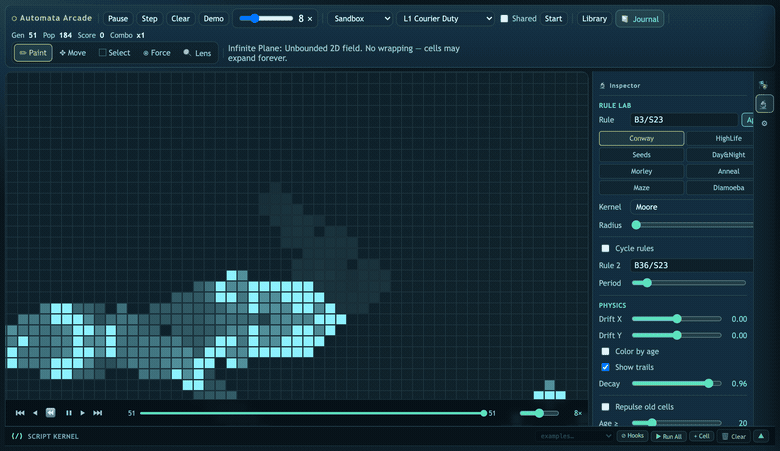Adjust the Decay slider

[x=677, y=383]
